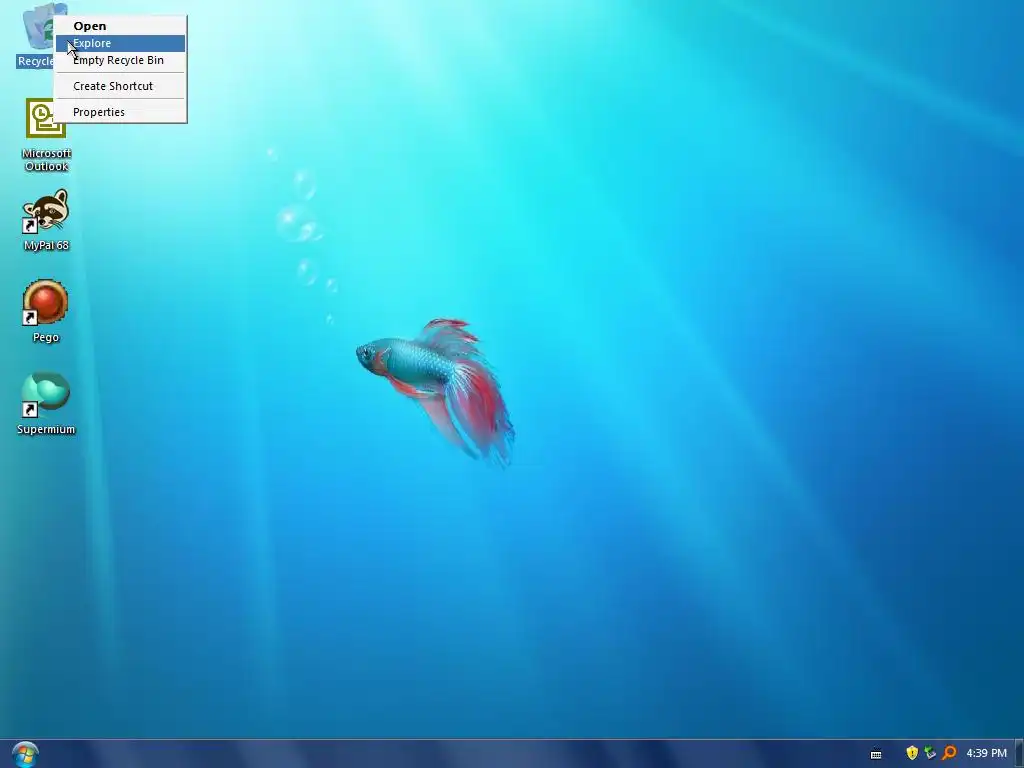Choose Empty Recycle Bin in context menu
1024x768 pixels.
click(x=120, y=60)
